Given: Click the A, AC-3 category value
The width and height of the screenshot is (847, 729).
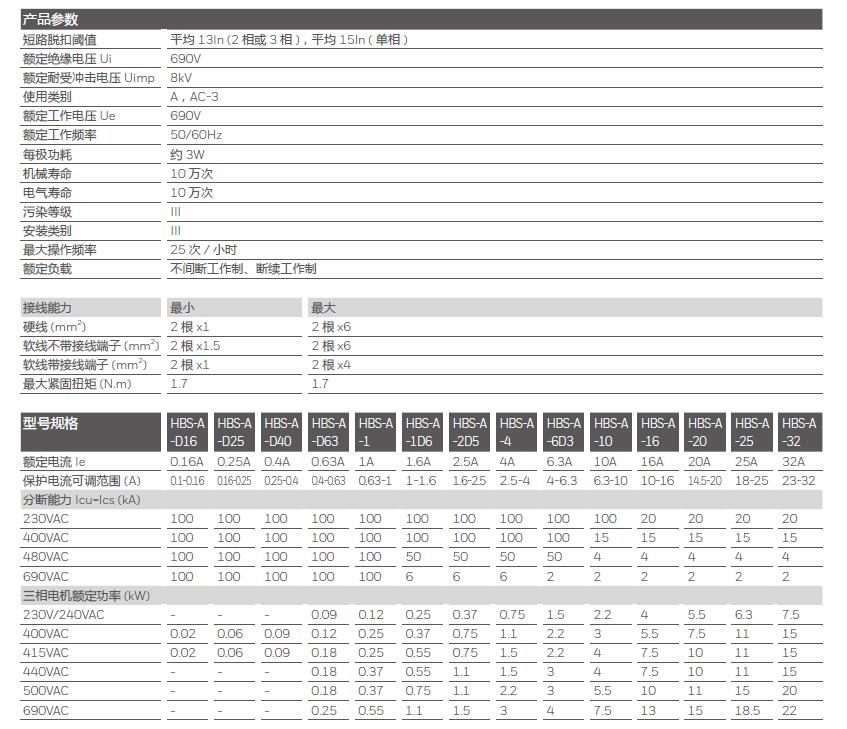Looking at the screenshot, I should (x=194, y=97).
